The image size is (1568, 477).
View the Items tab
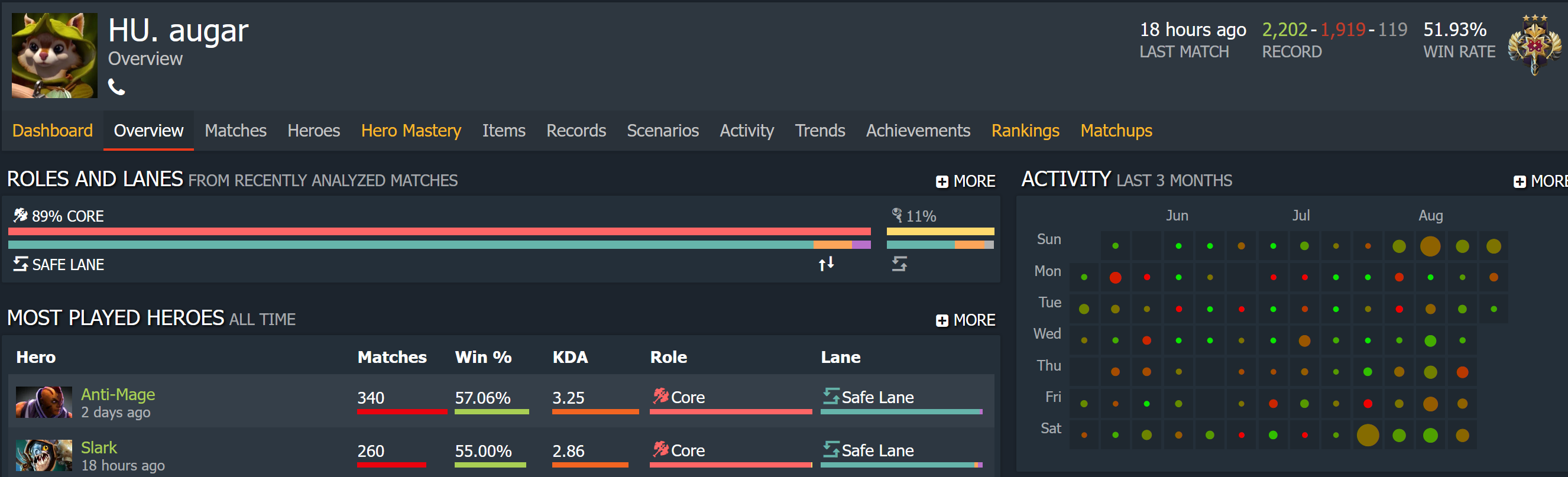tap(503, 130)
